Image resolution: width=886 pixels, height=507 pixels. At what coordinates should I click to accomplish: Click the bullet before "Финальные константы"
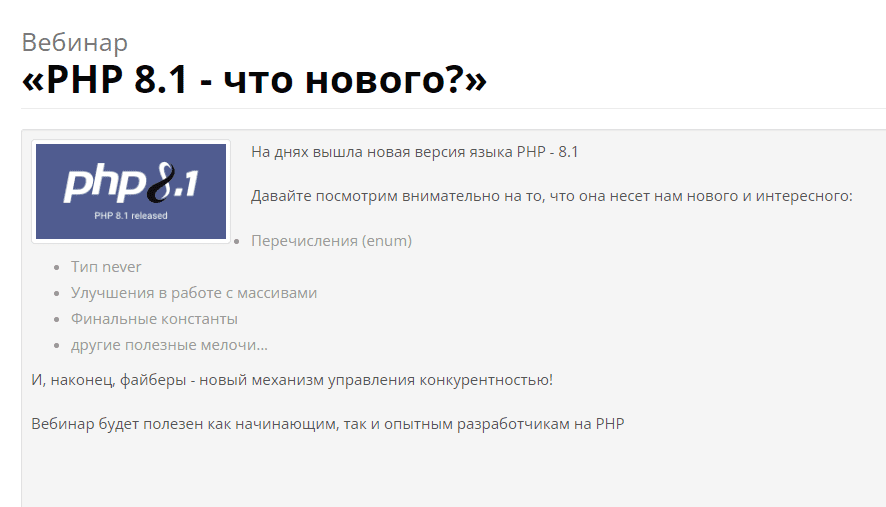pos(56,320)
